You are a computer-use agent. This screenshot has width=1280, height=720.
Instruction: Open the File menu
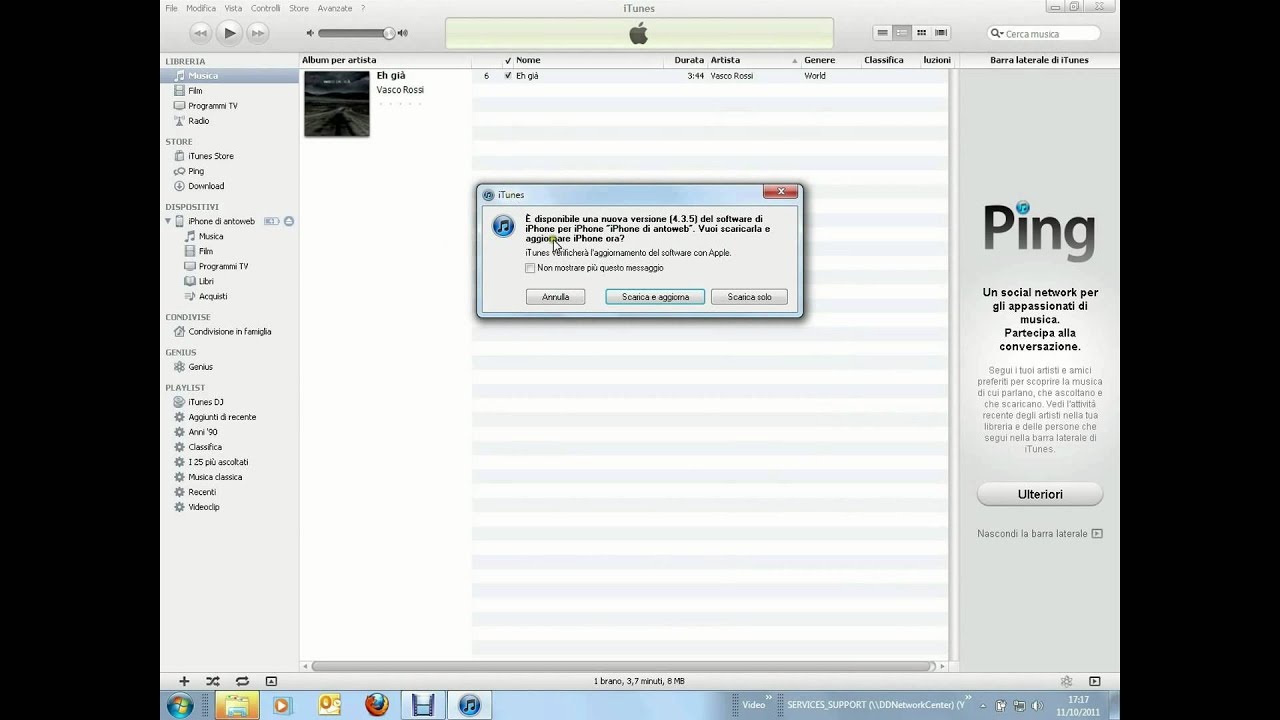tap(171, 8)
